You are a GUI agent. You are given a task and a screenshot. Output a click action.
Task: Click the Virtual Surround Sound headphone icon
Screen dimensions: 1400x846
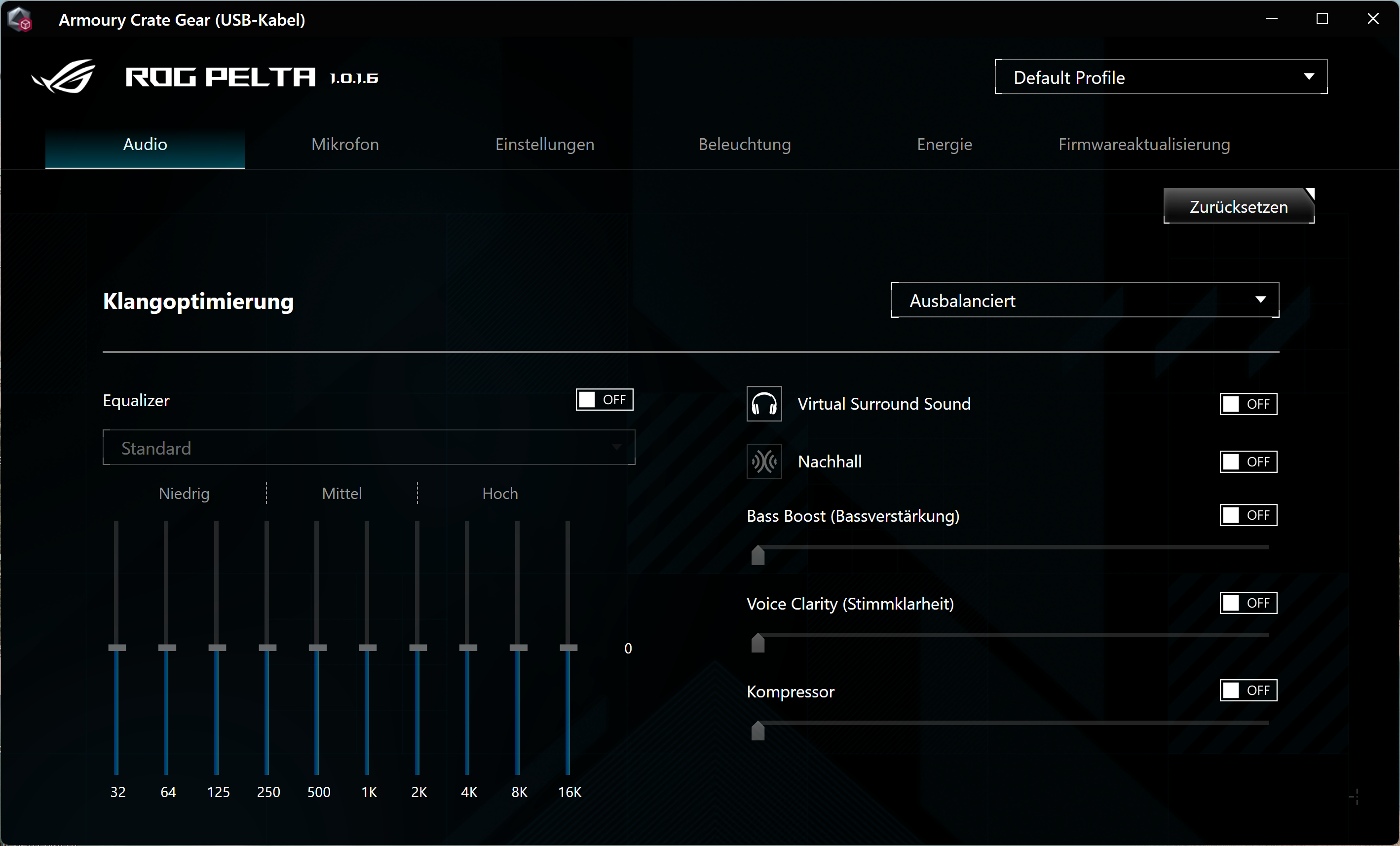(763, 404)
